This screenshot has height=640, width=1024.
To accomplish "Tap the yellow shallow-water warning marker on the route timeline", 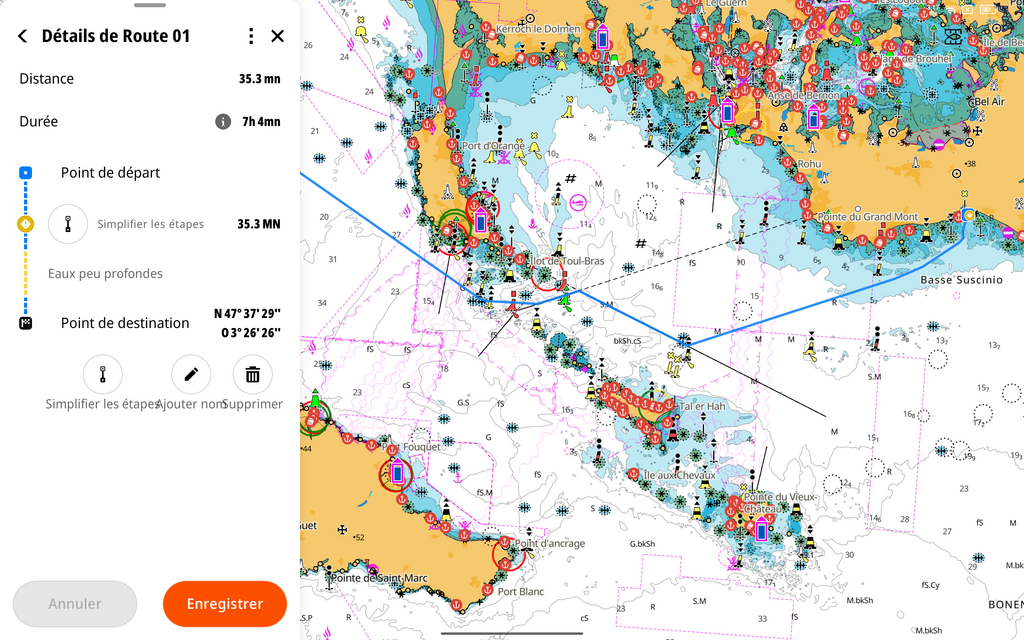I will pyautogui.click(x=26, y=224).
